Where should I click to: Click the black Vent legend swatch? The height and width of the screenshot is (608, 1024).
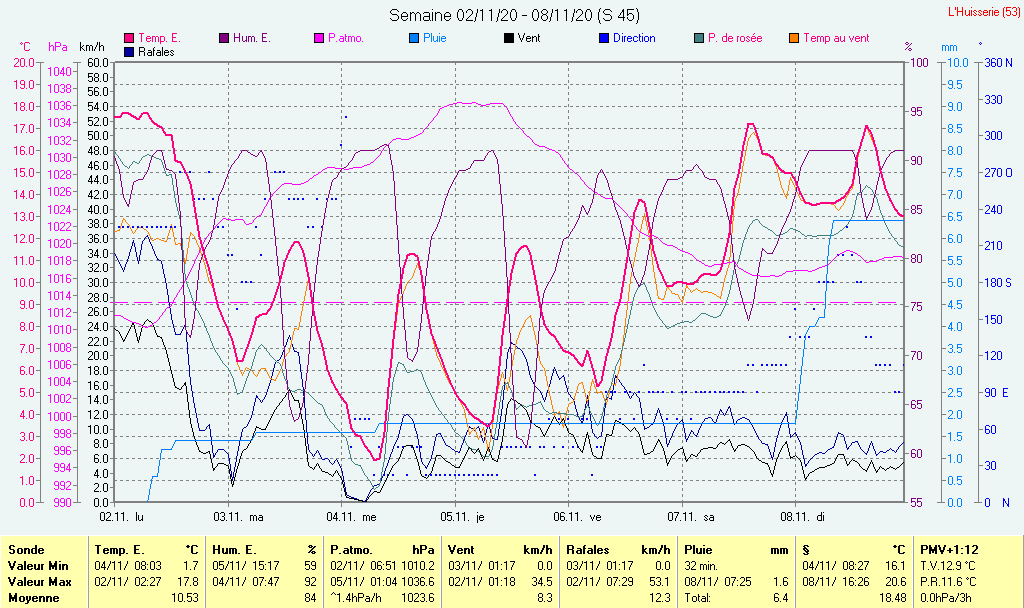click(509, 39)
